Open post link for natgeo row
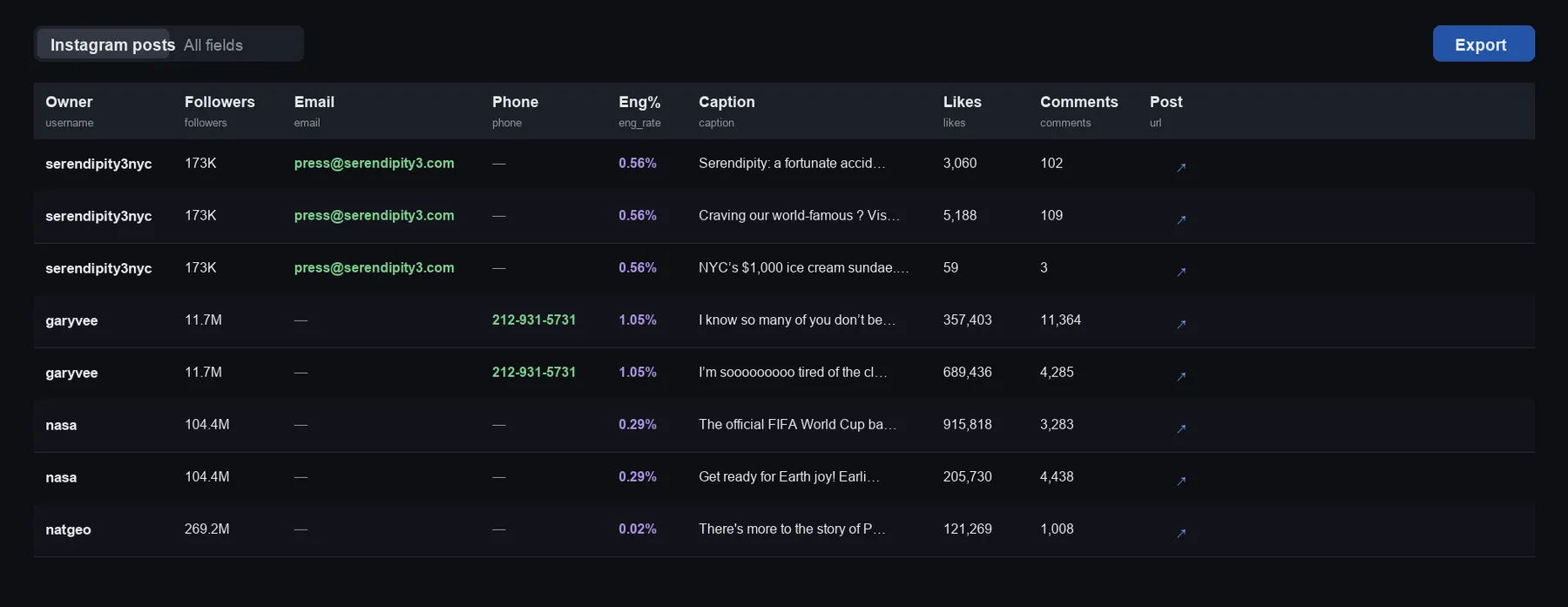The width and height of the screenshot is (1568, 607). click(1181, 533)
